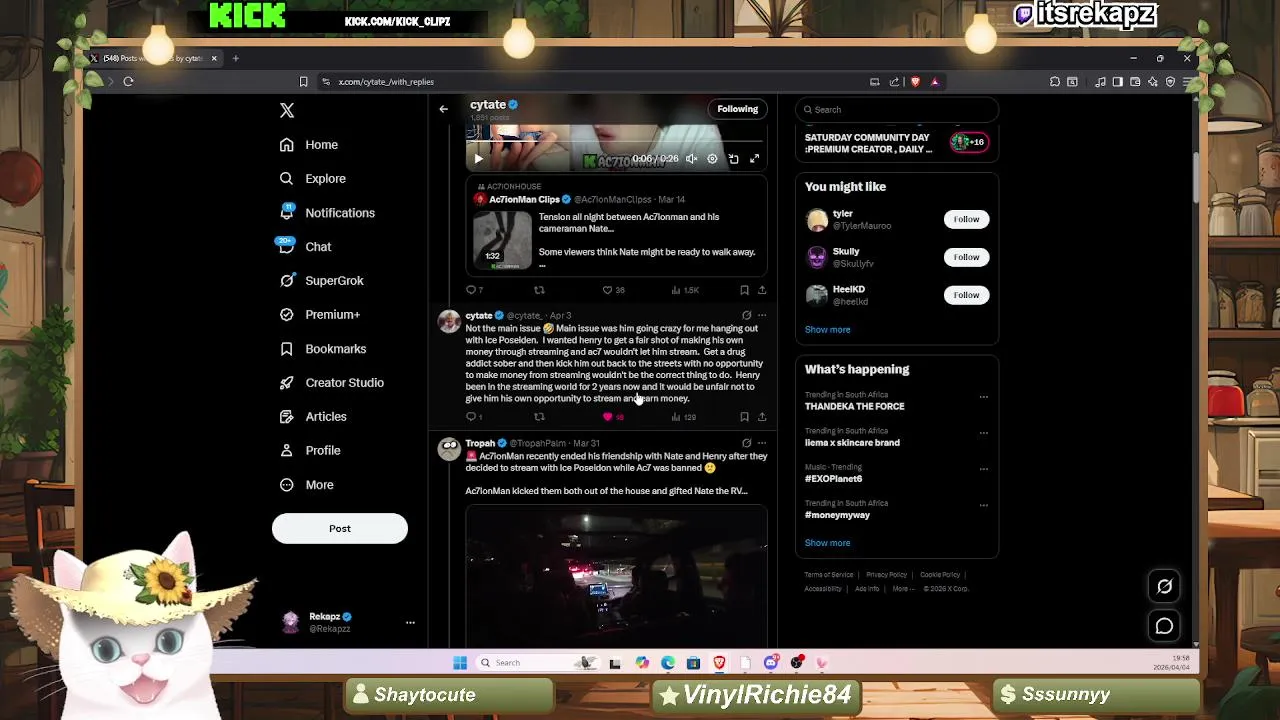The height and width of the screenshot is (720, 1280).
Task: Reload the page in the browser toolbar
Action: tap(128, 82)
